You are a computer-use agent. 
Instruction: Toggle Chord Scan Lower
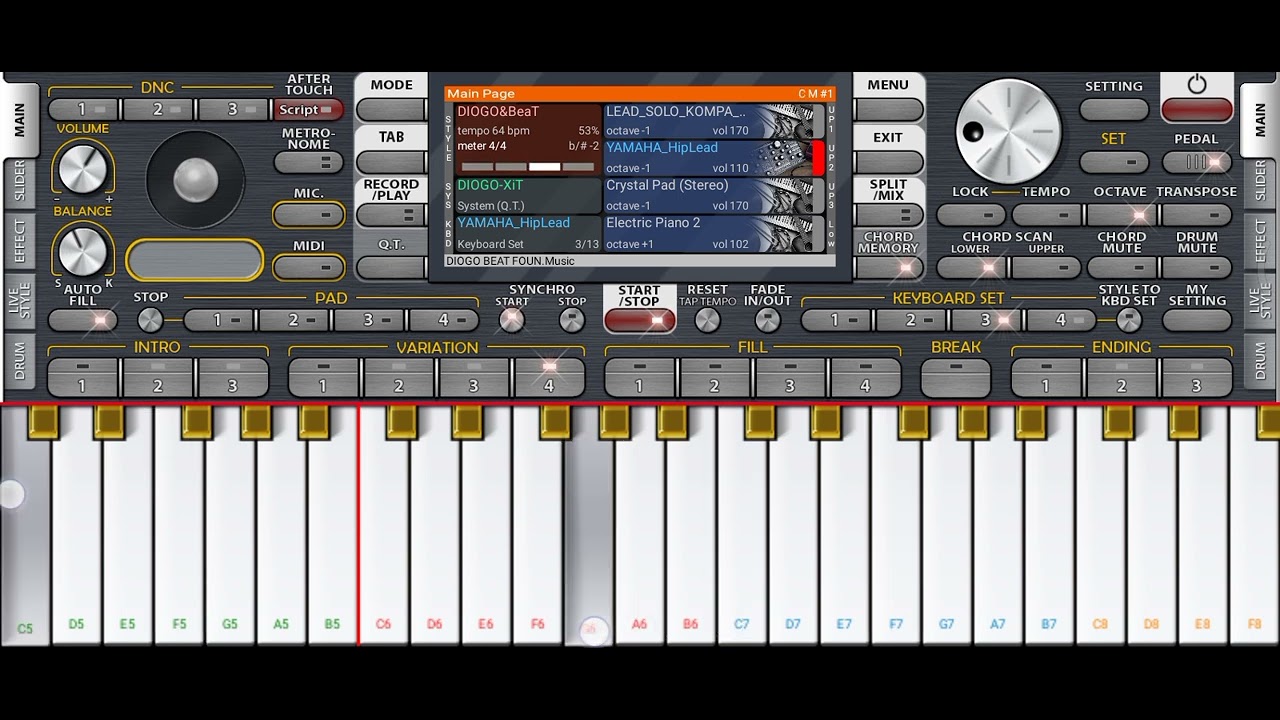point(970,267)
